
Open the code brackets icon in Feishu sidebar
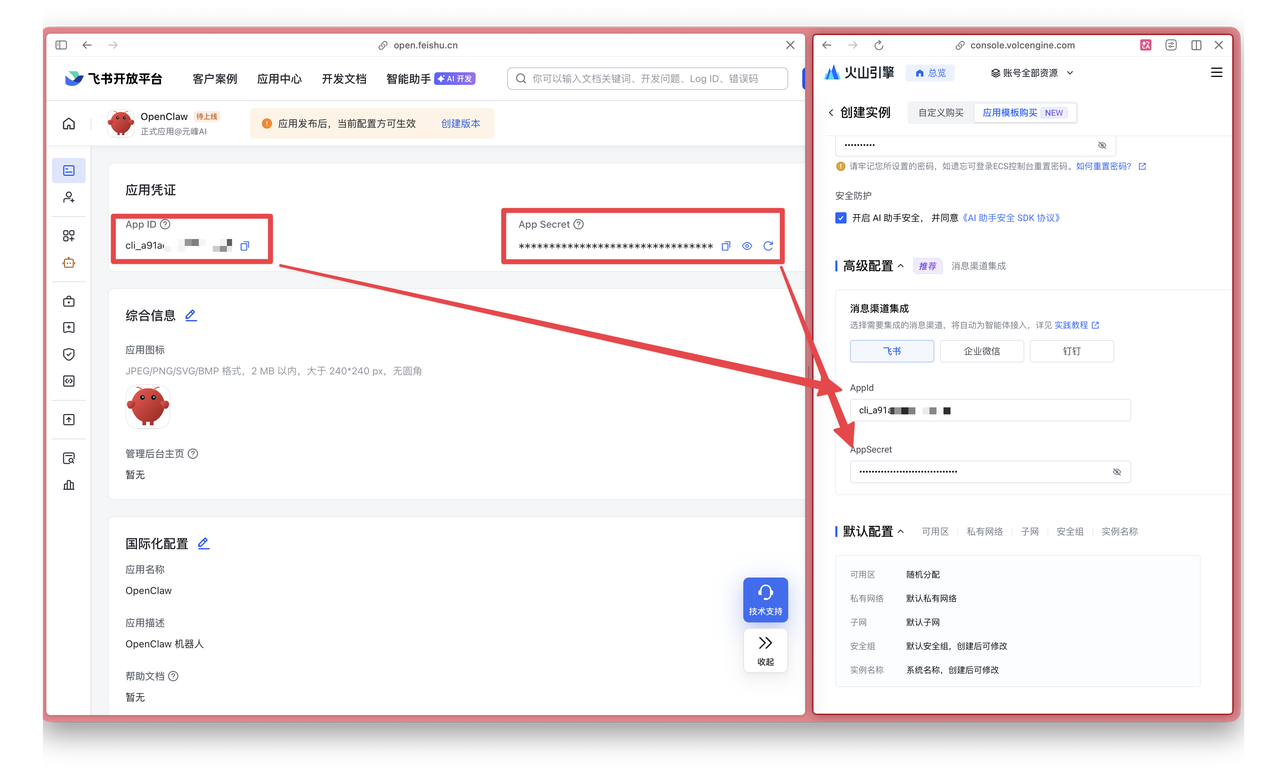(x=69, y=381)
